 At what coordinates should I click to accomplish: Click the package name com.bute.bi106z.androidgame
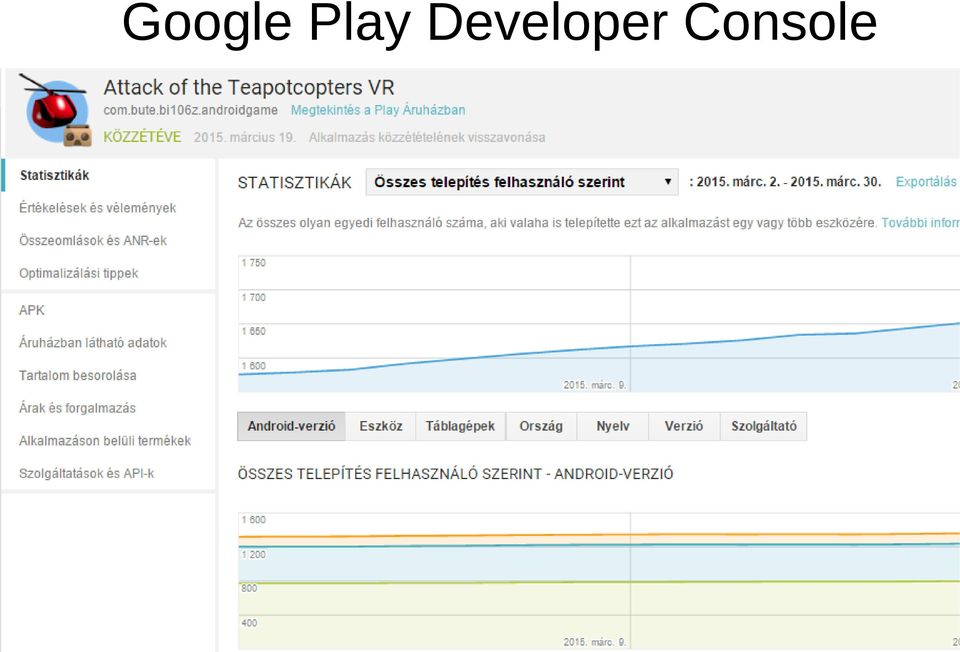click(x=190, y=110)
